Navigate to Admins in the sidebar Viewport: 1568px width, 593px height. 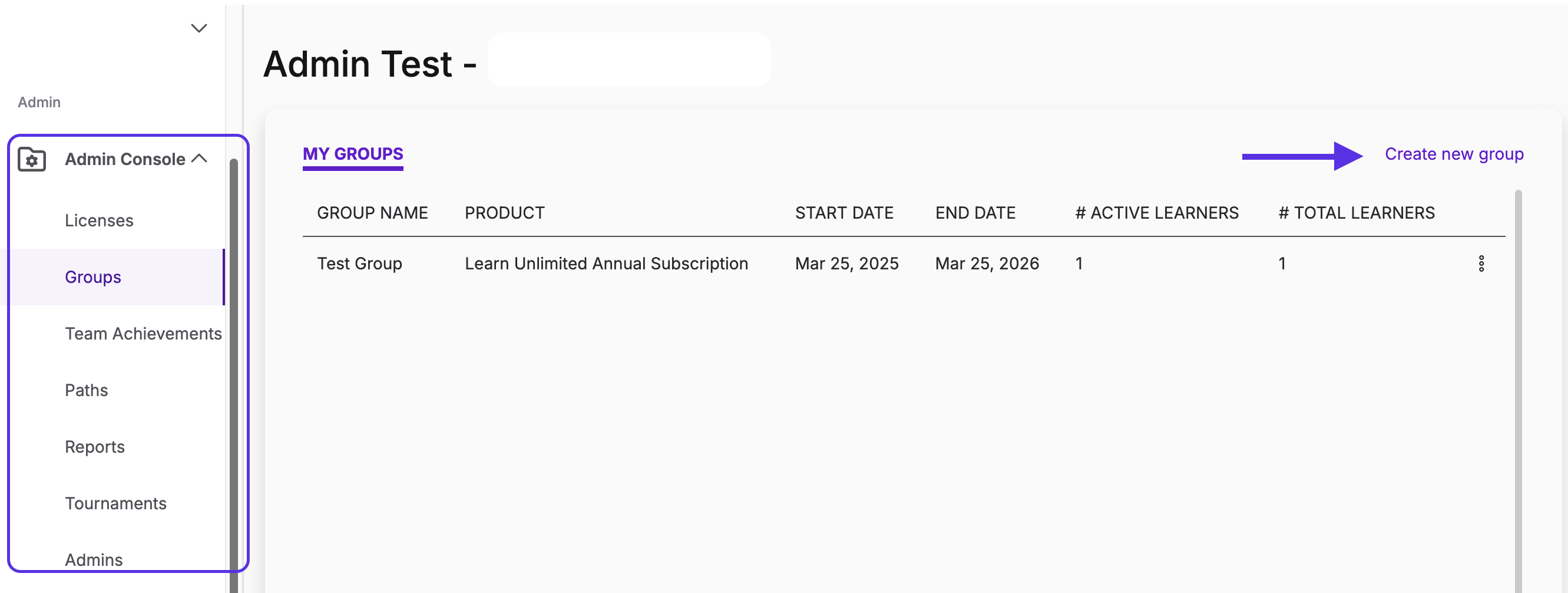pyautogui.click(x=94, y=560)
